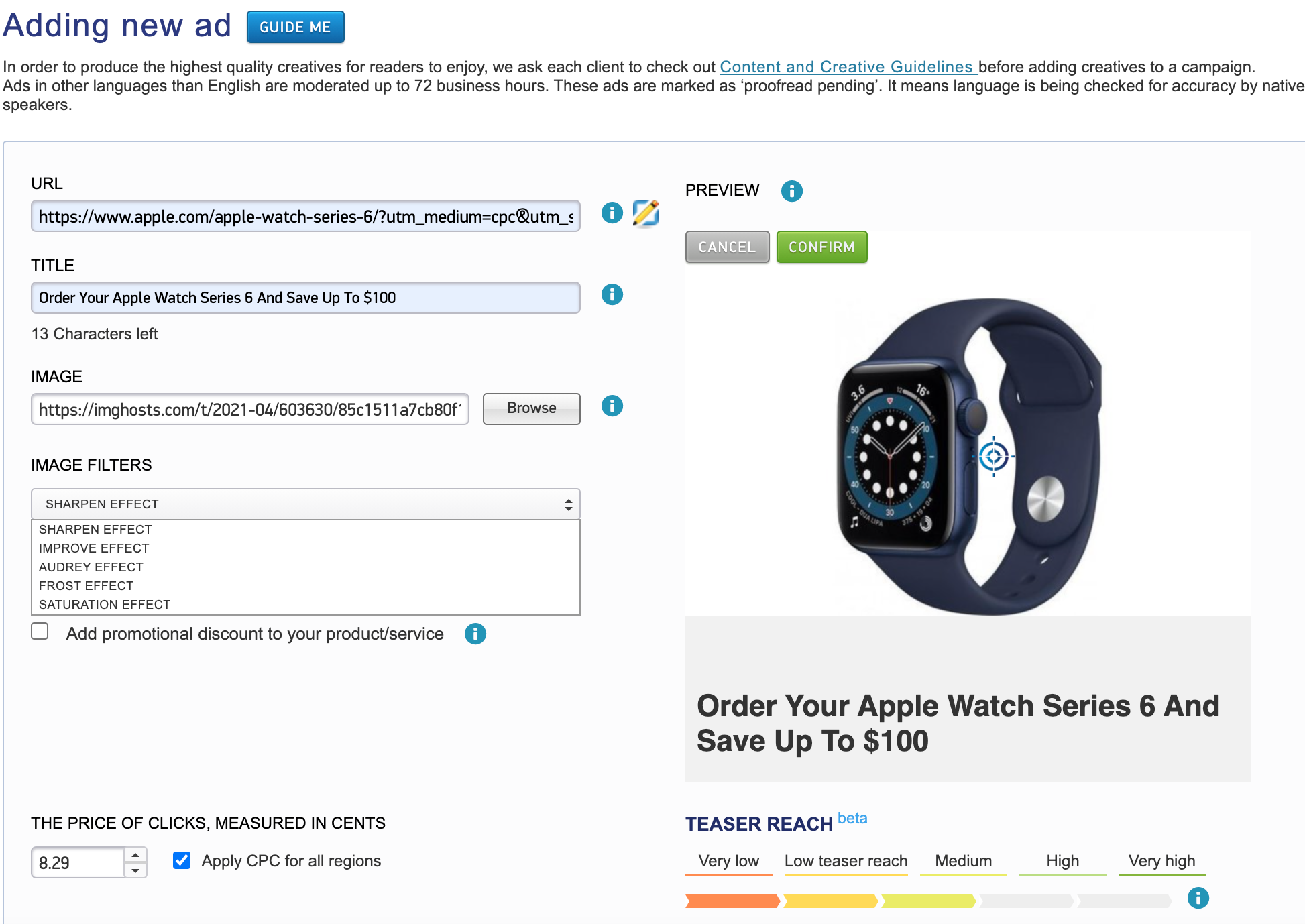Select Audrey Effect from filter list
This screenshot has height=924, width=1305.
coord(91,567)
